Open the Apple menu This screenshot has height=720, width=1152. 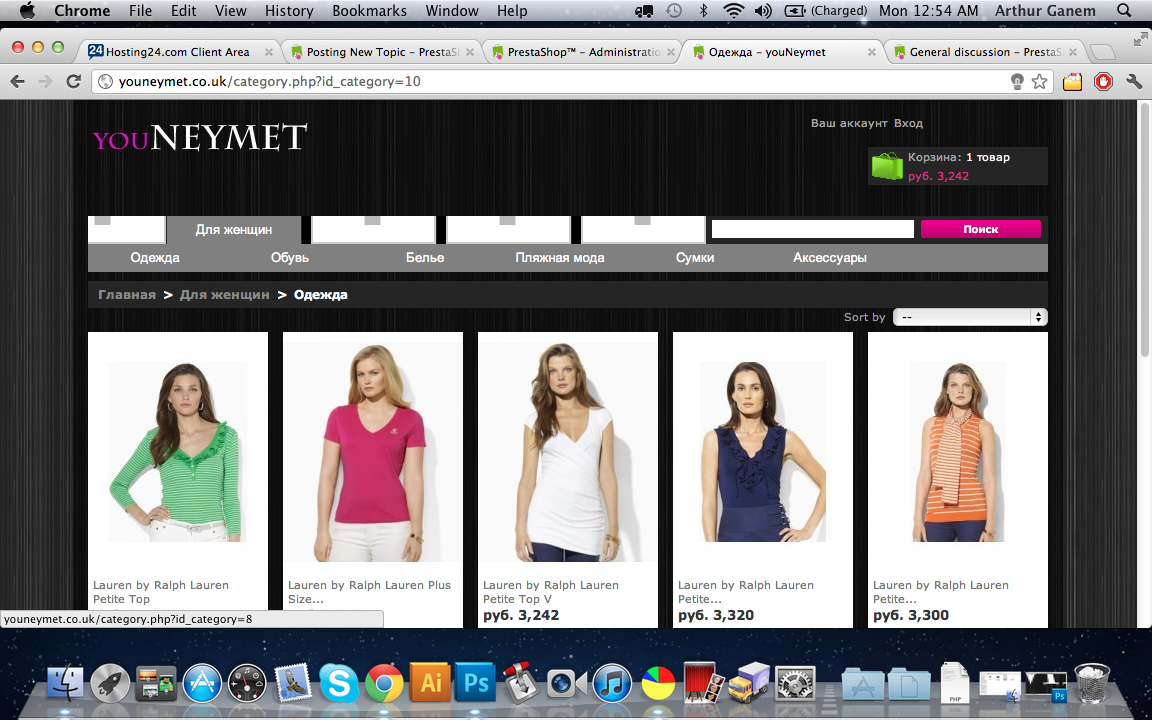27,10
